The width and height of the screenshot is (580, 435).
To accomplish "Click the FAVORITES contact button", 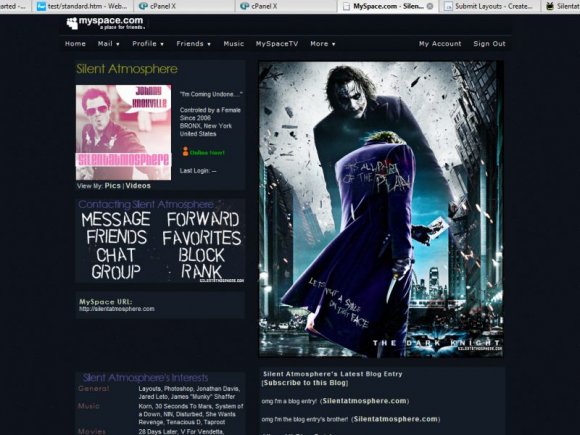I will tap(202, 238).
